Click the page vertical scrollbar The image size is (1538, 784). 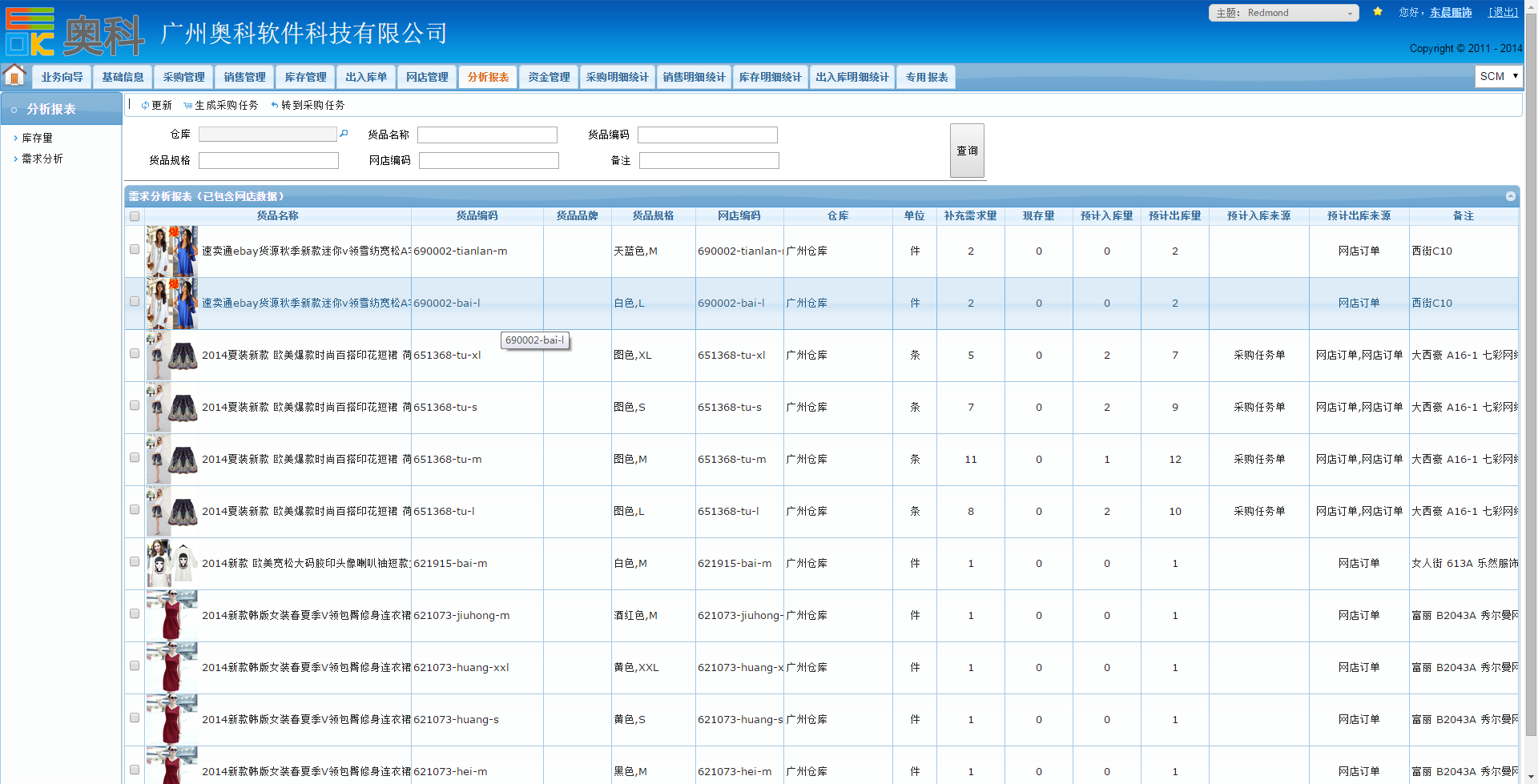pyautogui.click(x=1531, y=400)
